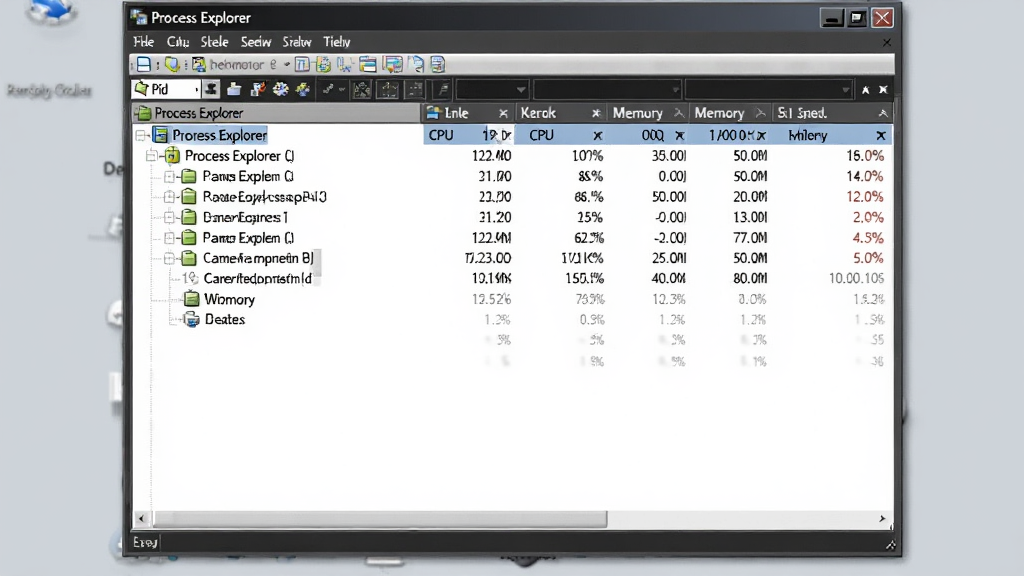Expand the Camefampnefin BJ node
The height and width of the screenshot is (576, 1024).
click(169, 258)
